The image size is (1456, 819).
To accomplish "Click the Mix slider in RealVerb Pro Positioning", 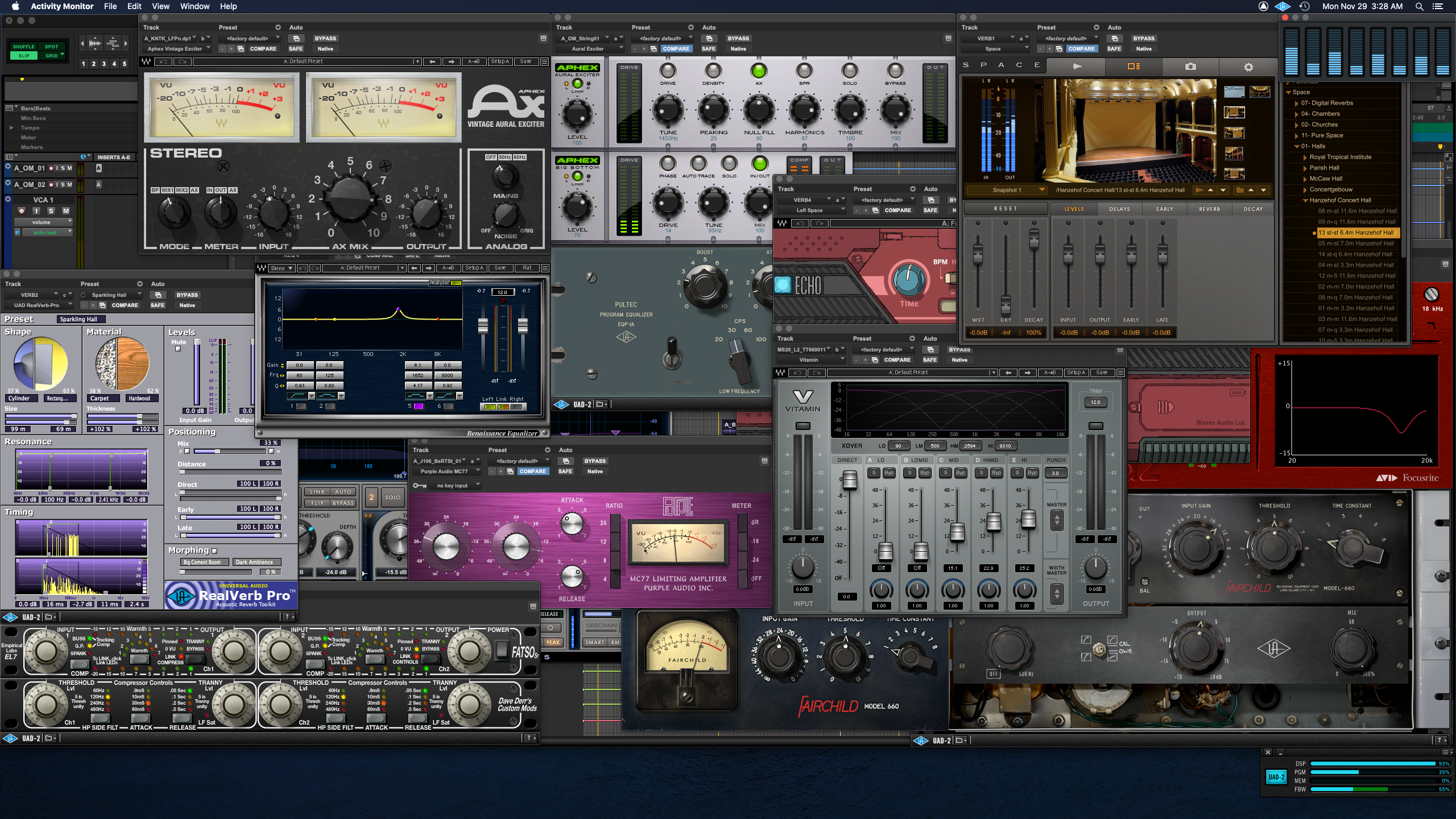I will click(x=230, y=452).
